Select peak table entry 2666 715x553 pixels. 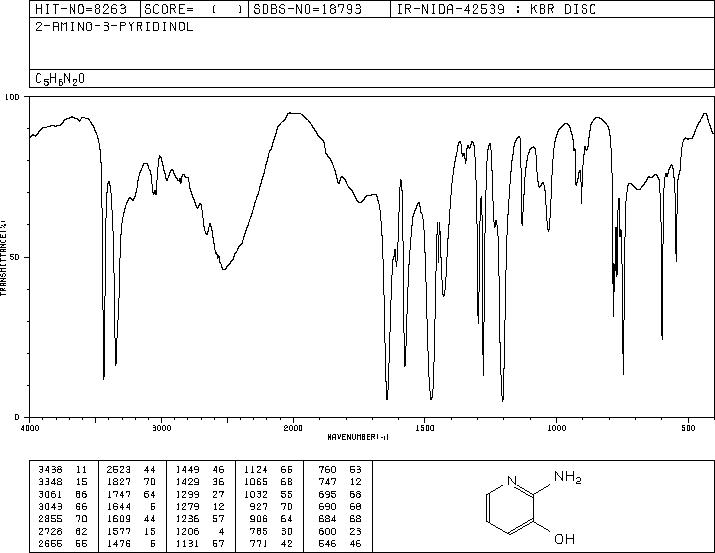(50, 544)
